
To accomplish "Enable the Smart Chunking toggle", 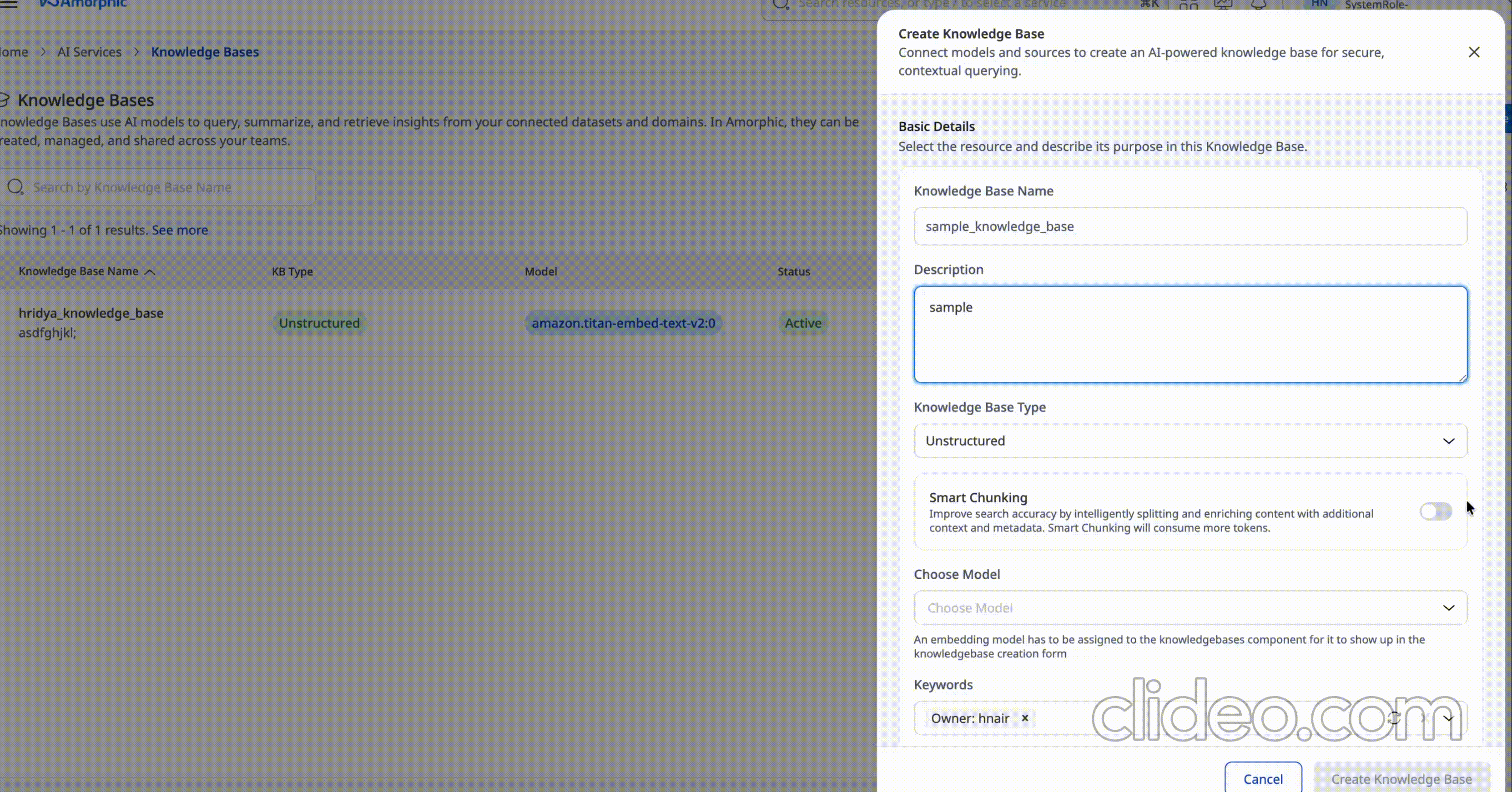I will (1436, 511).
